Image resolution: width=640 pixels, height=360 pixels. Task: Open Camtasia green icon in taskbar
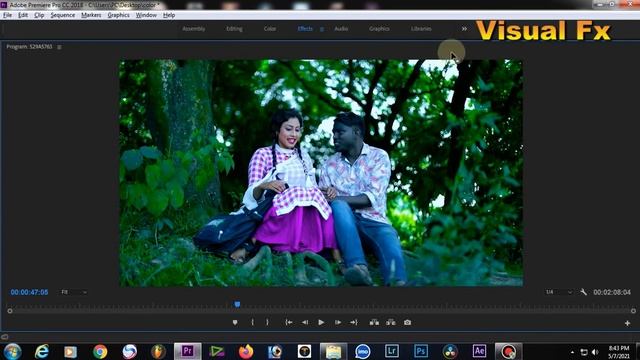coord(217,351)
